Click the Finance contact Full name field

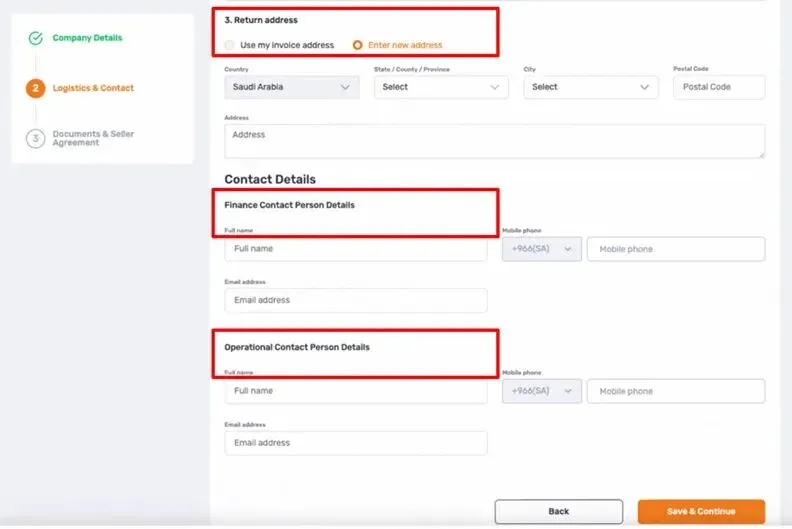[x=356, y=249]
